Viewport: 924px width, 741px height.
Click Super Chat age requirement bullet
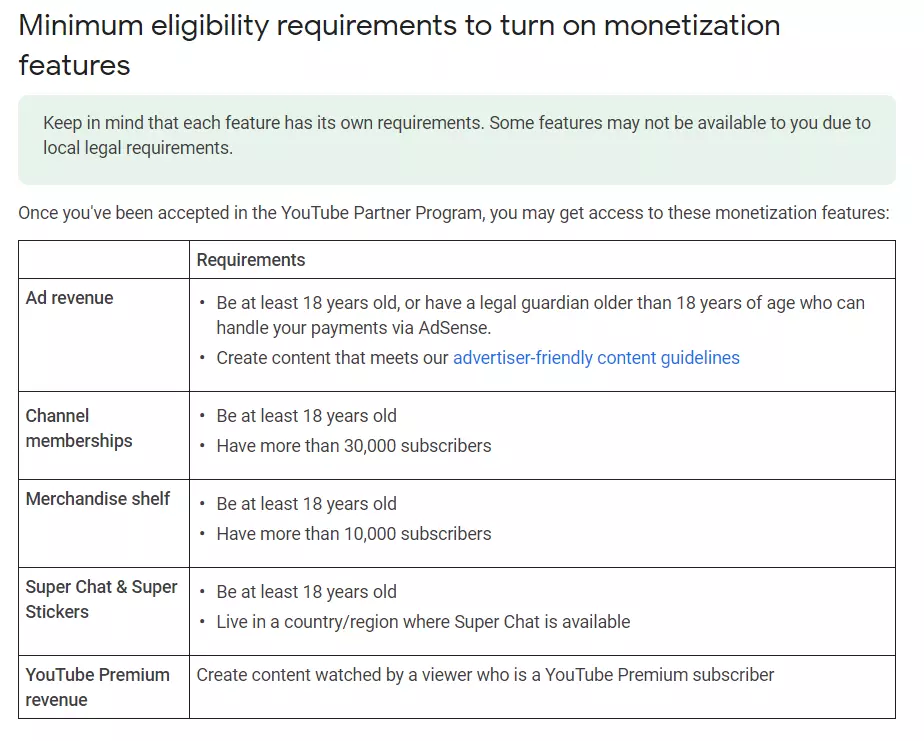tap(306, 592)
